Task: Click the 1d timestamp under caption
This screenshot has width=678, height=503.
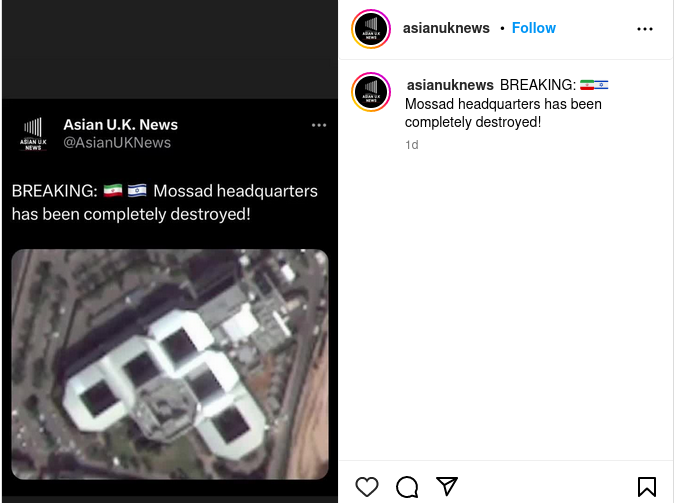Action: (412, 145)
